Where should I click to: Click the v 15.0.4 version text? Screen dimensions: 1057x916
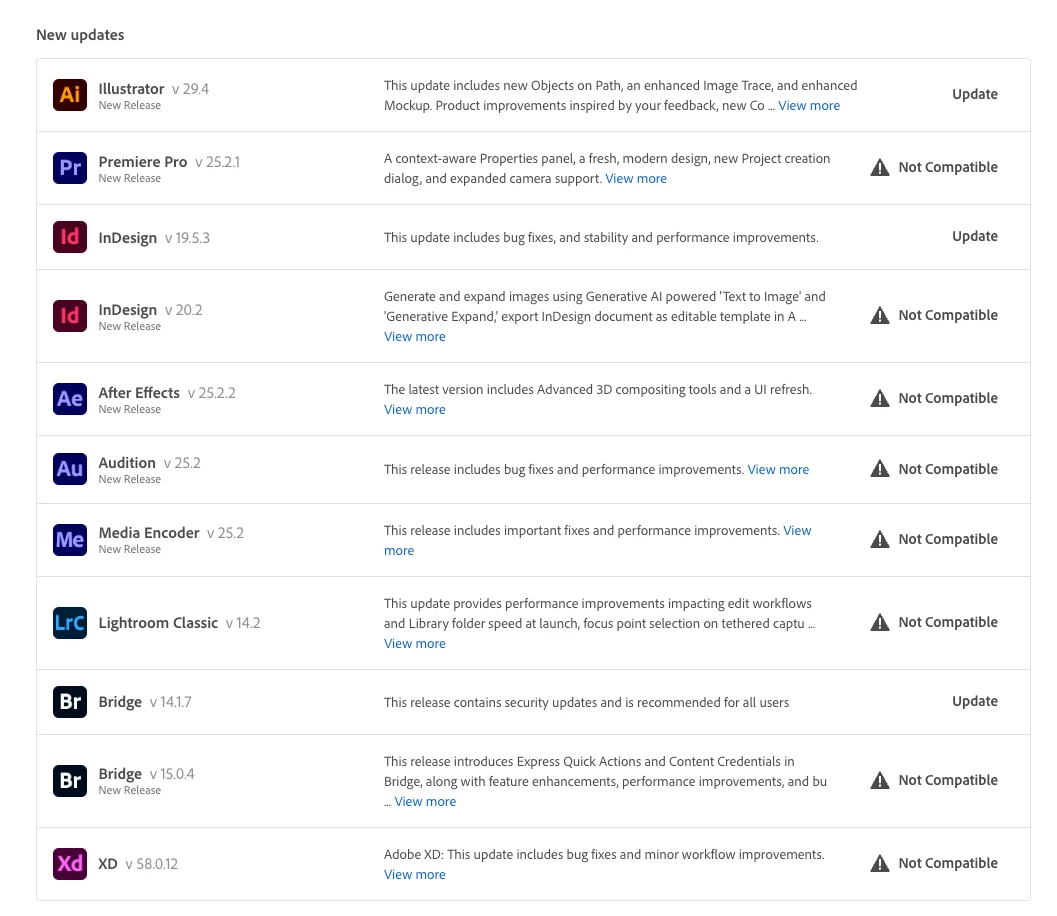tap(171, 774)
